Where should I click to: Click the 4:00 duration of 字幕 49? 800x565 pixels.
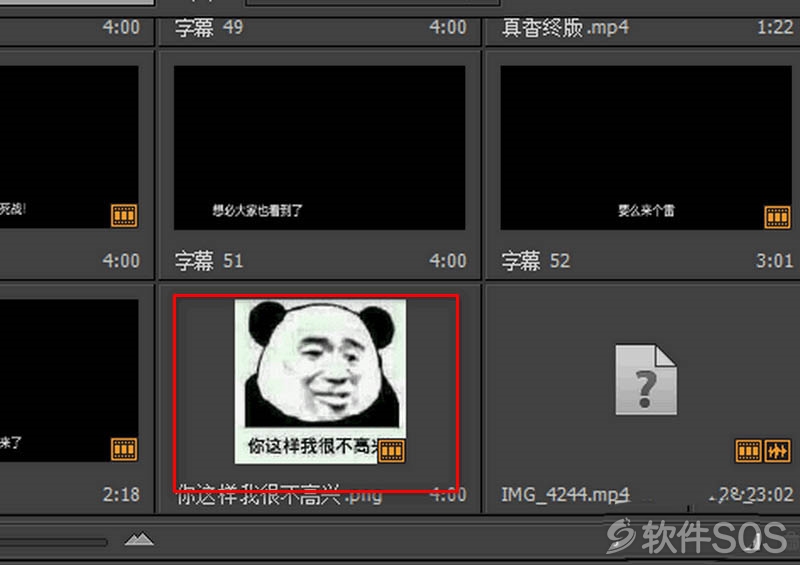tap(447, 27)
